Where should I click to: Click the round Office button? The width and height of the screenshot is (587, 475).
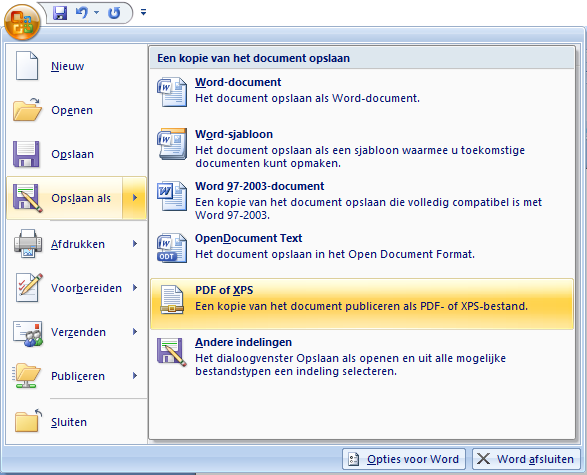[22, 22]
